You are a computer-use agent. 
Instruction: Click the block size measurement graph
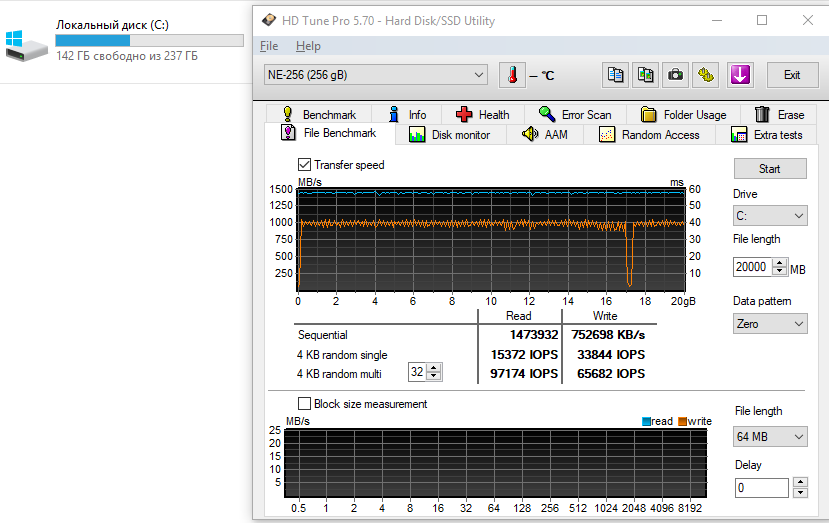coord(495,463)
